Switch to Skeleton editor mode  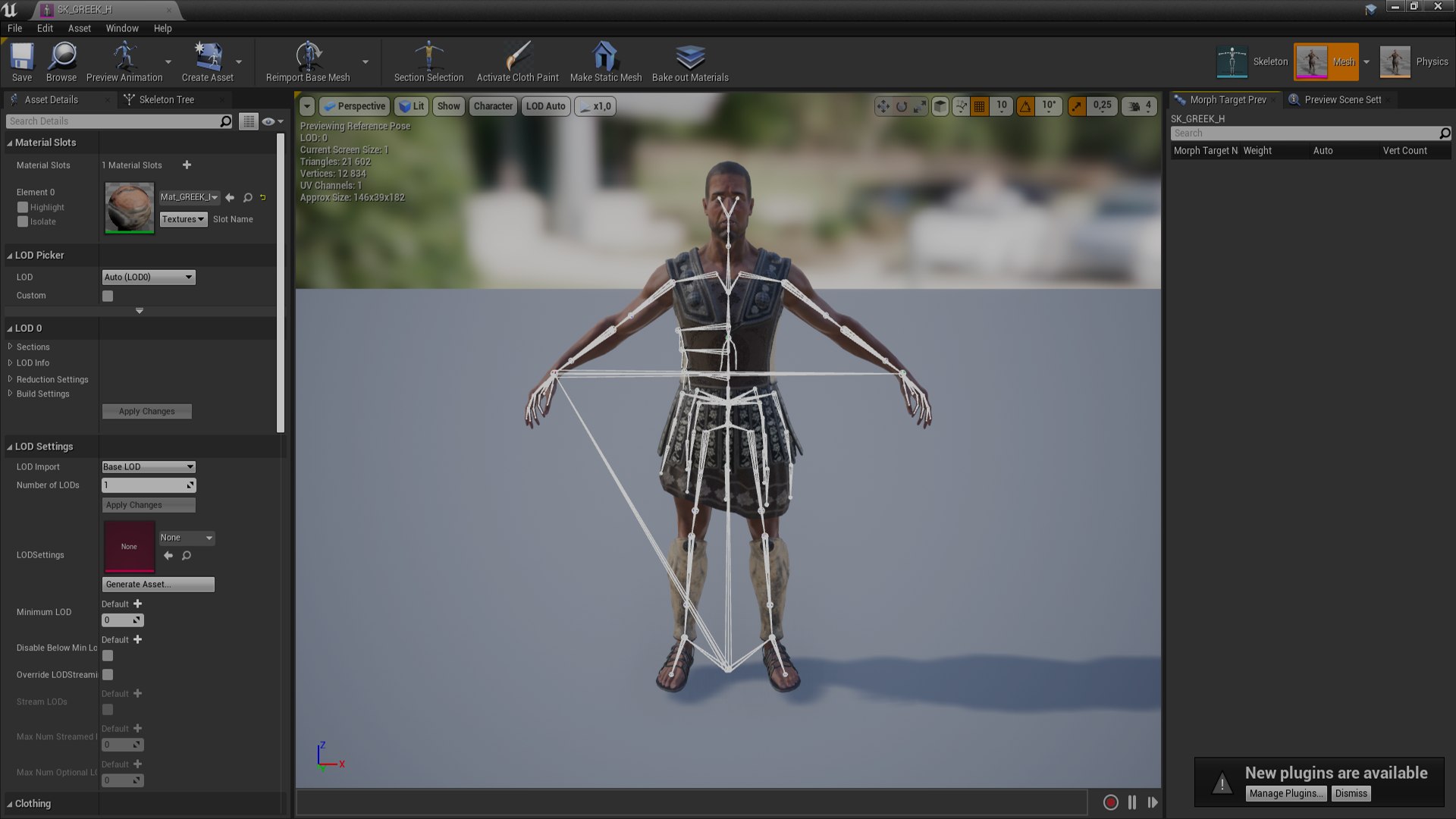tap(1252, 62)
